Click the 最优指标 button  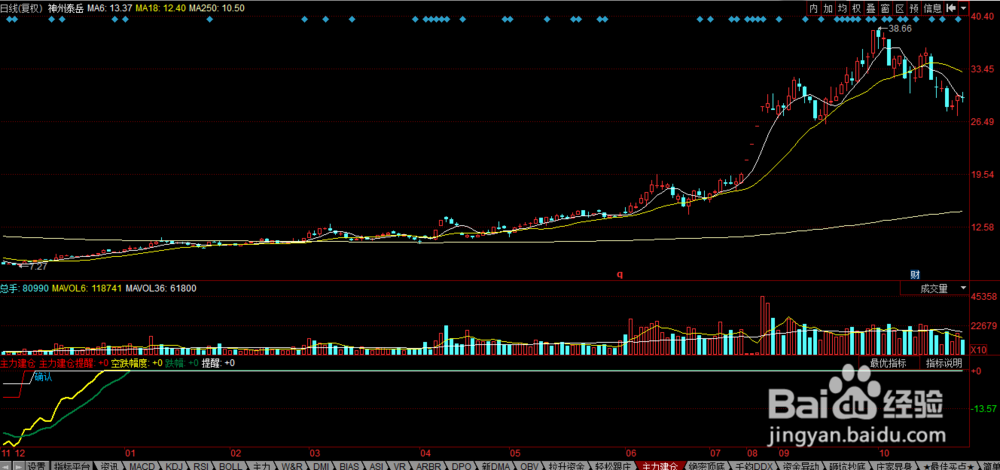888,364
